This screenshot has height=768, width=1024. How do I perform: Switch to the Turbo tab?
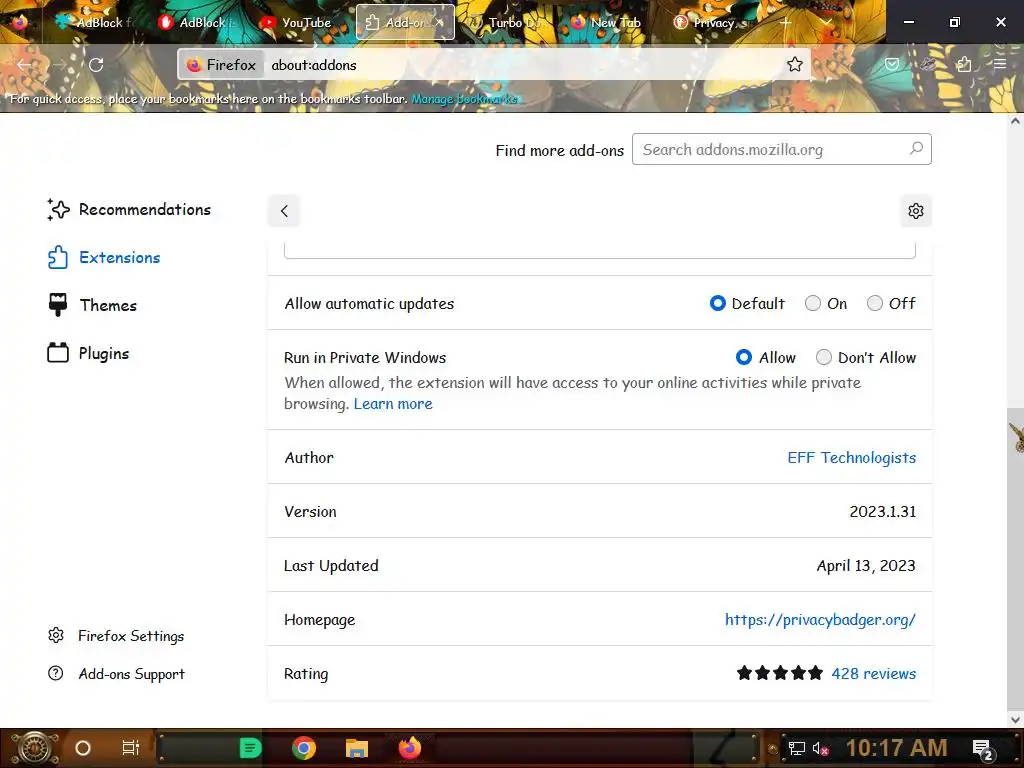[506, 22]
